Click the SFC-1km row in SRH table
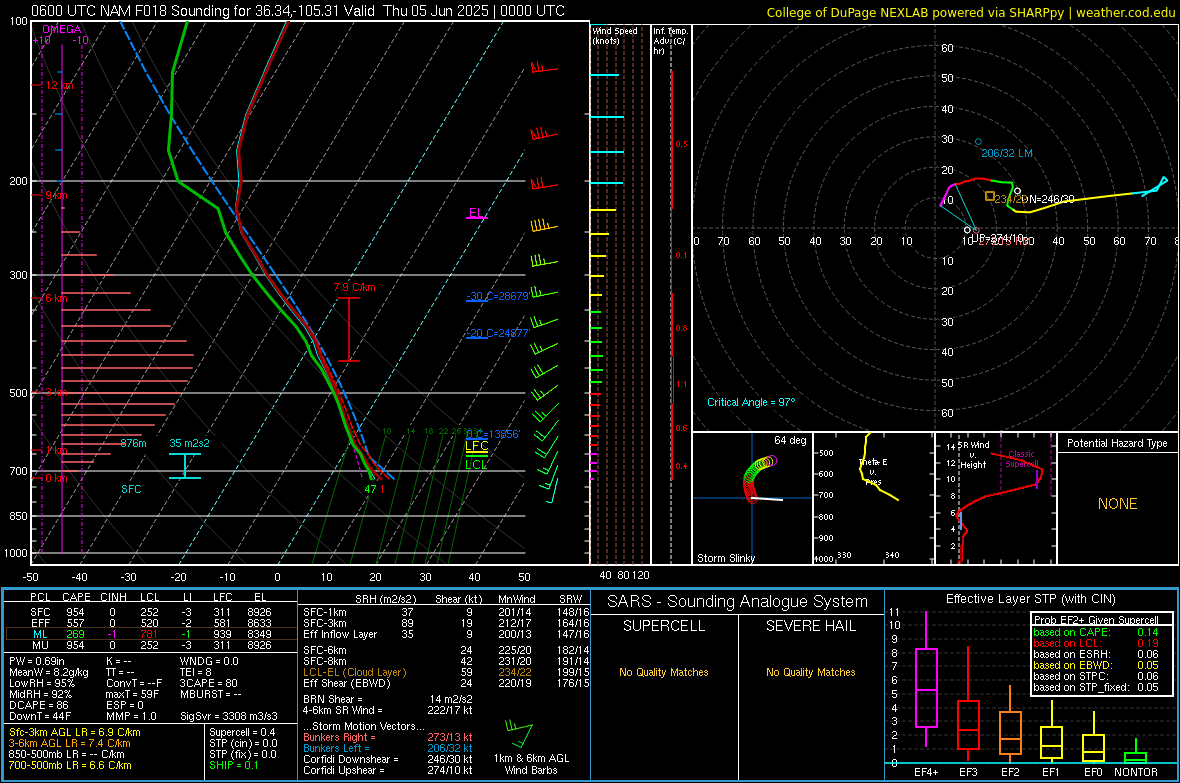The image size is (1180, 783). click(446, 612)
